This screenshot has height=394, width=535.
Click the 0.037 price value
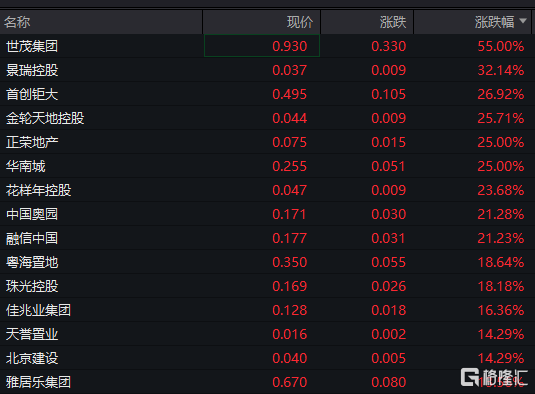(290, 70)
